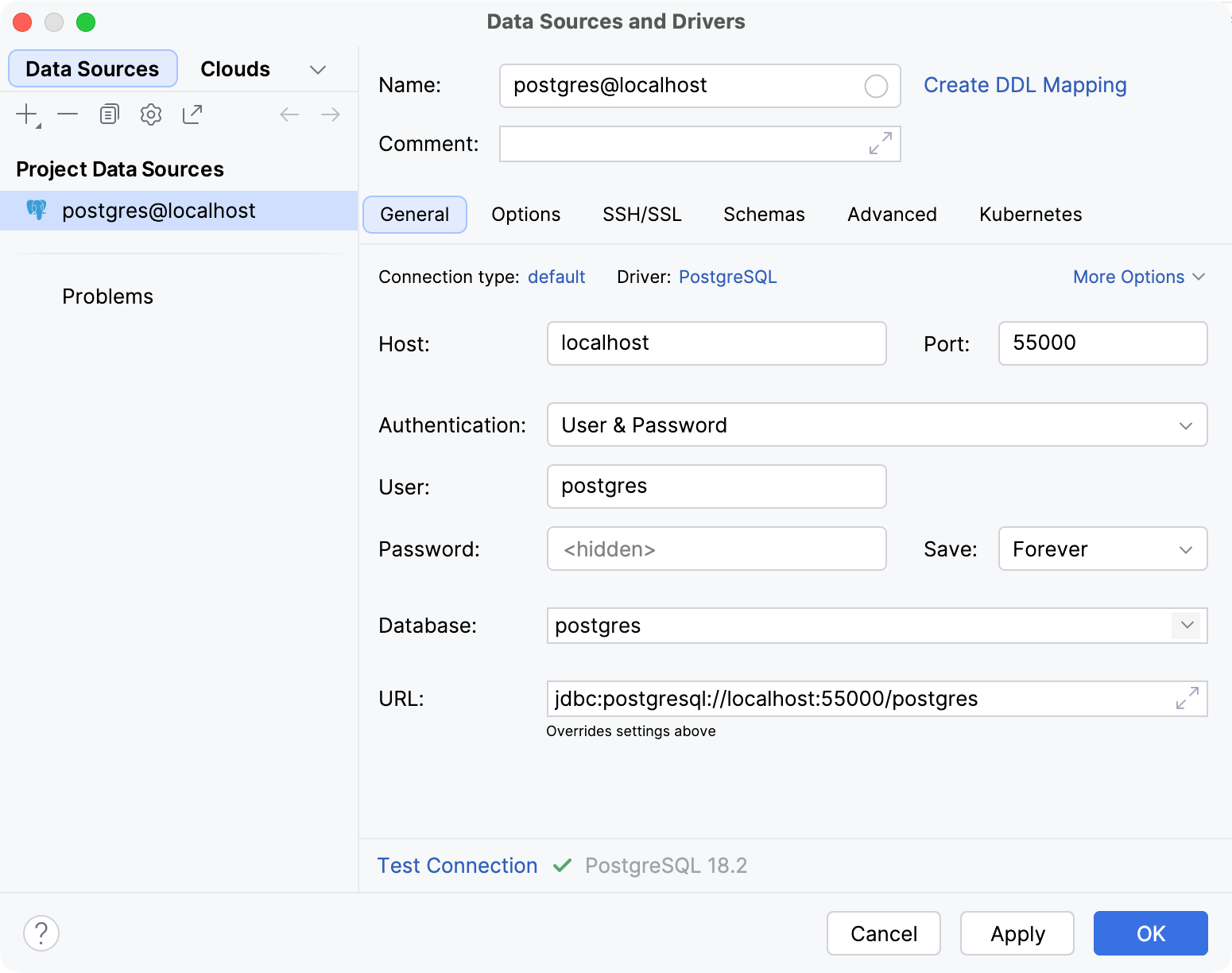
Task: Change the password Save duration dropdown
Action: click(1186, 549)
